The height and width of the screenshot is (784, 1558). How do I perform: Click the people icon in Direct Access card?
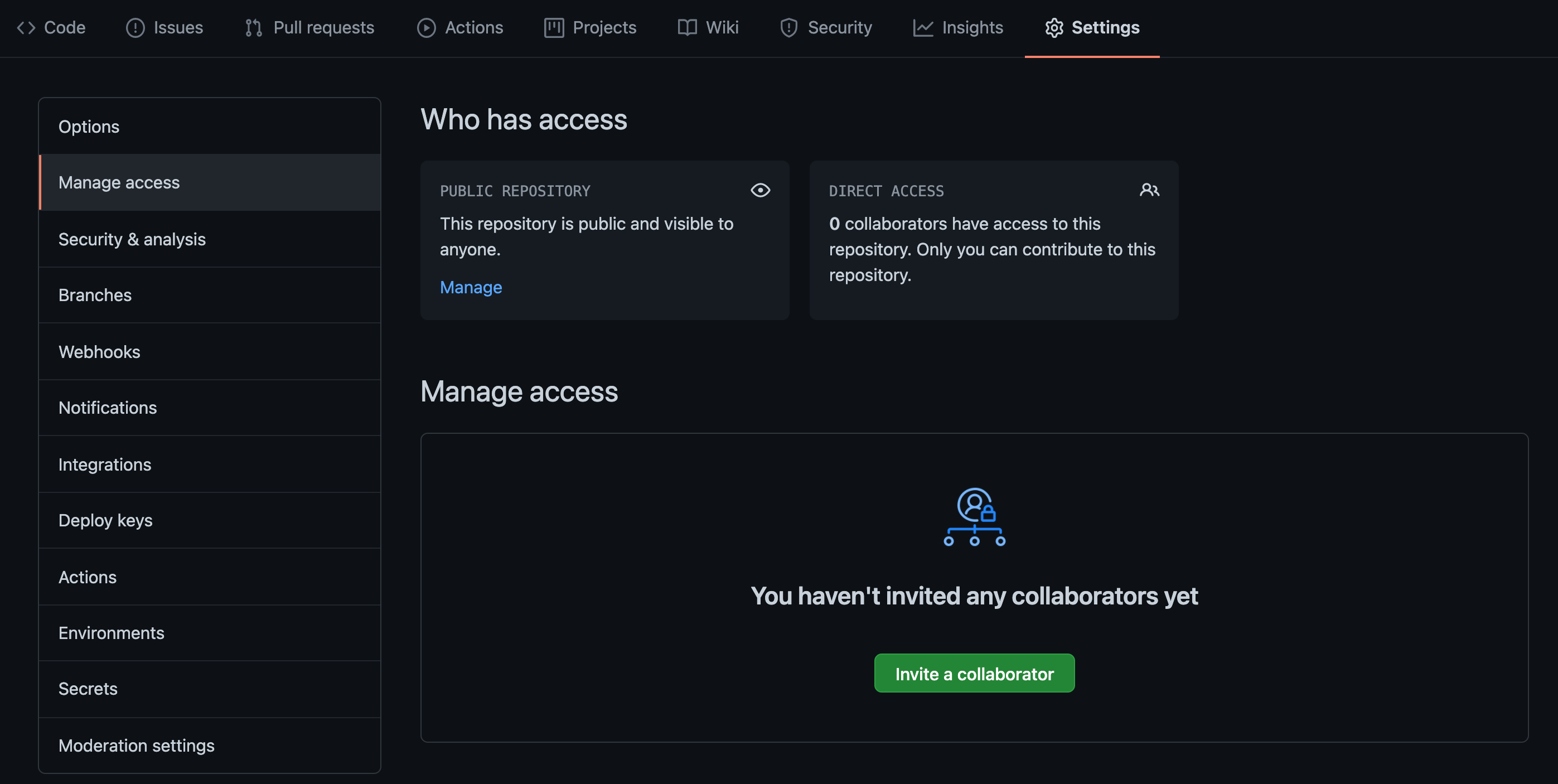(x=1149, y=191)
